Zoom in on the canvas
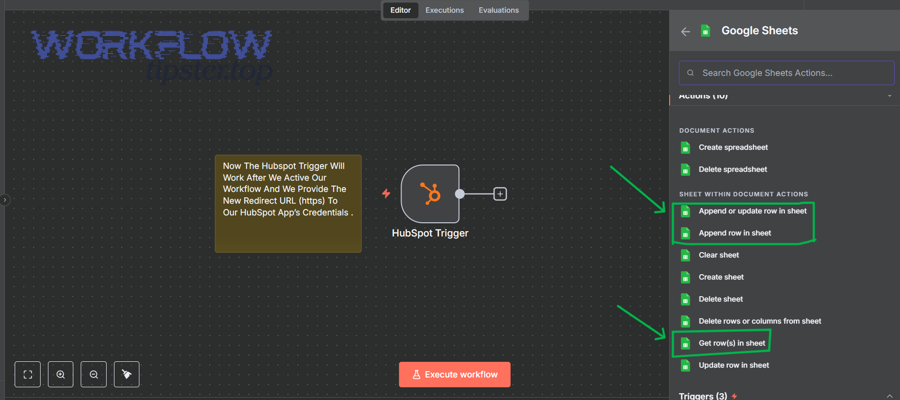Image resolution: width=900 pixels, height=400 pixels. [x=60, y=375]
